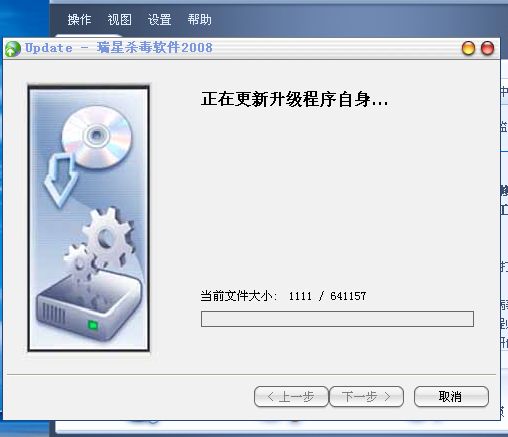Click the green Update icon in title bar
508x437 pixels.
[x=13, y=49]
